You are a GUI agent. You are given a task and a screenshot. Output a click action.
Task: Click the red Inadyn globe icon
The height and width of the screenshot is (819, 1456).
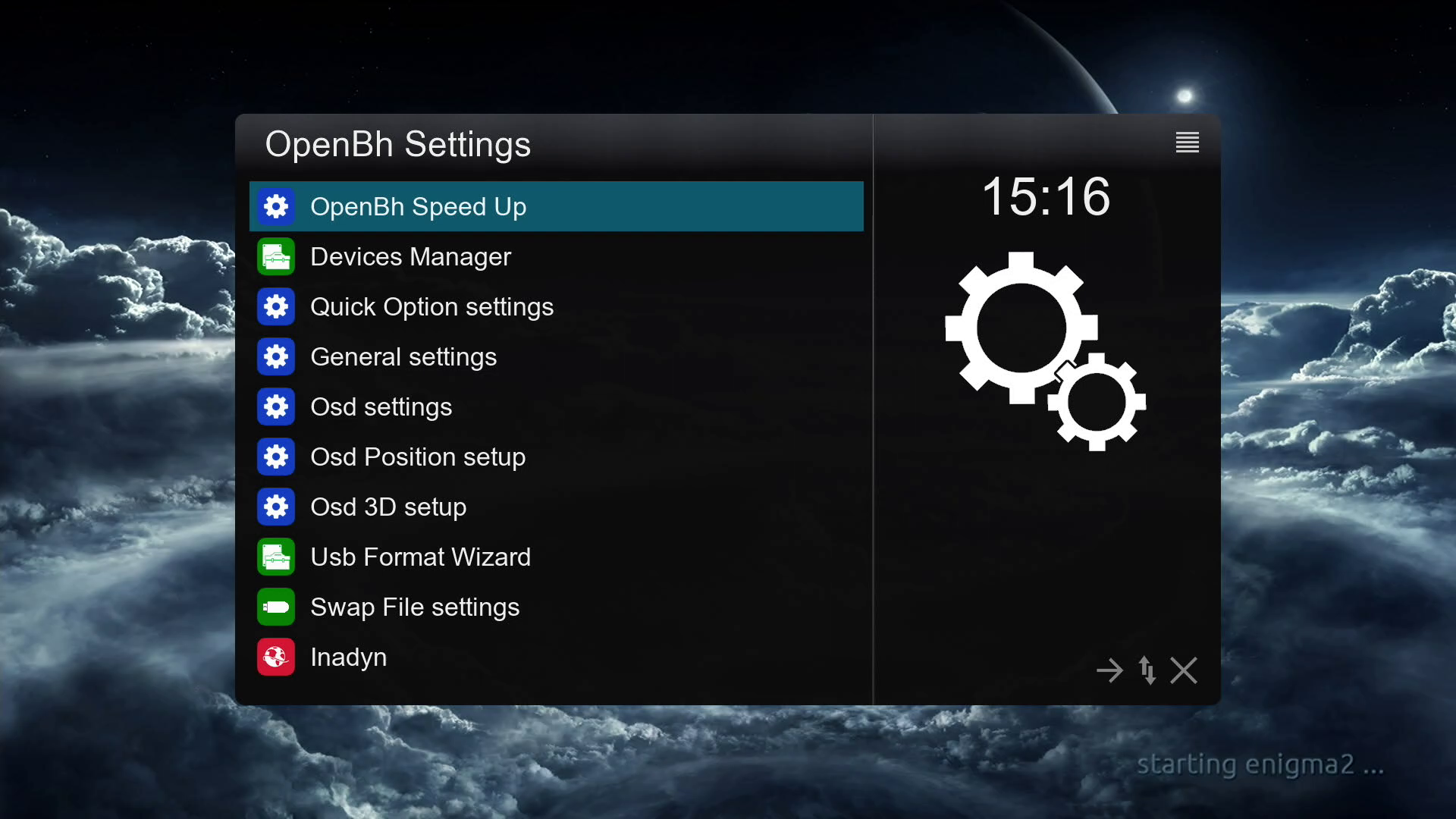276,657
